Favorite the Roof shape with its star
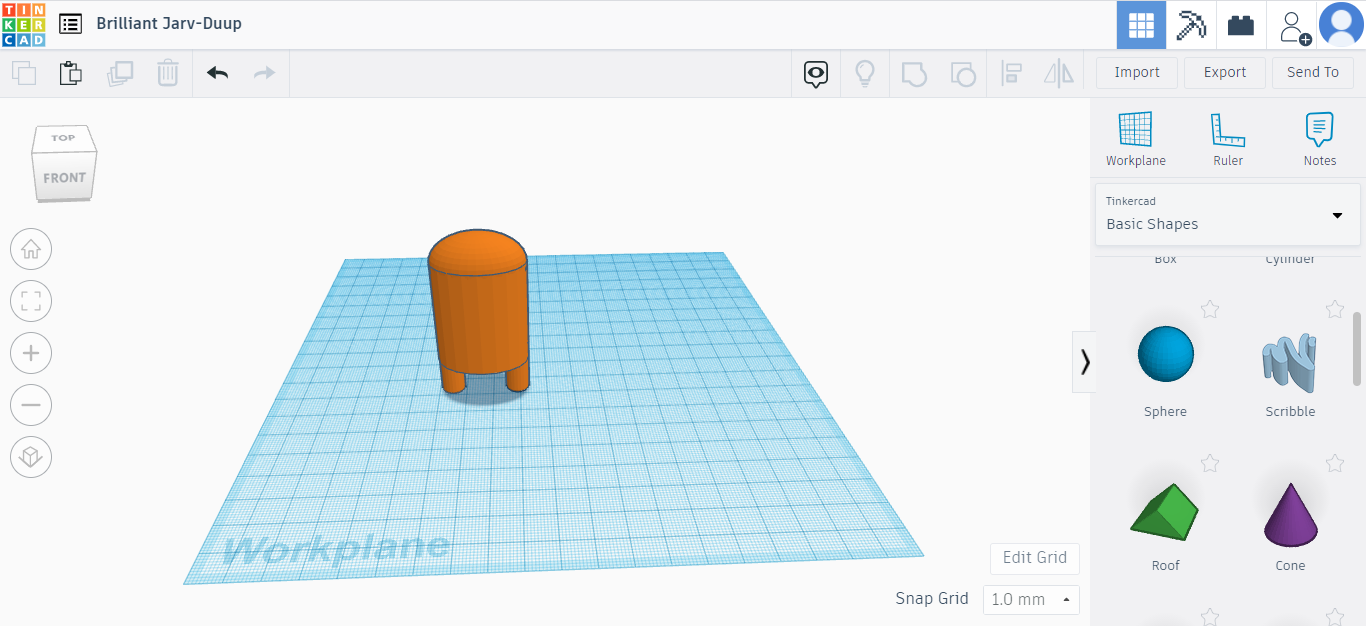This screenshot has width=1366, height=626. click(1210, 463)
